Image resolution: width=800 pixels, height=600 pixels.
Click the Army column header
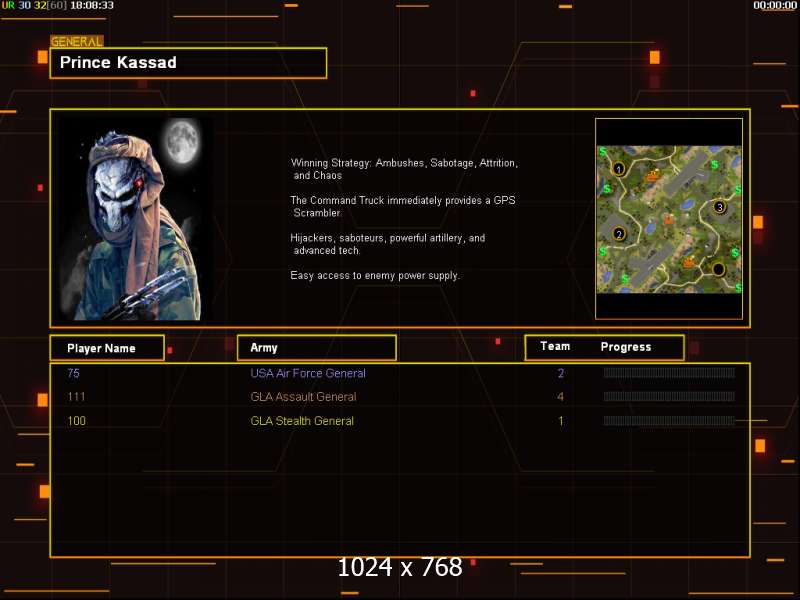coord(317,348)
